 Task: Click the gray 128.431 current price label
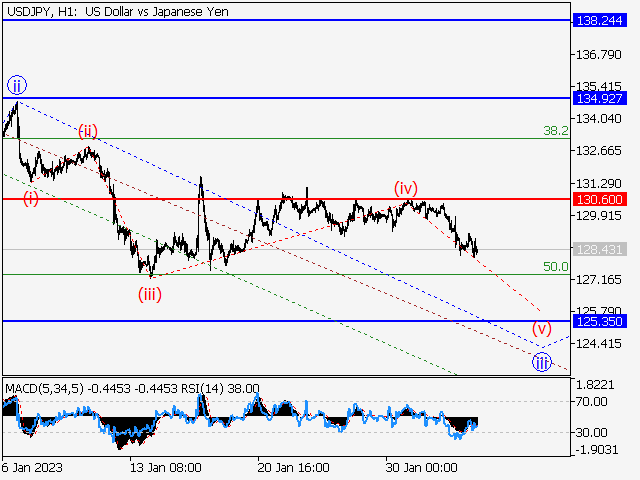[599, 249]
